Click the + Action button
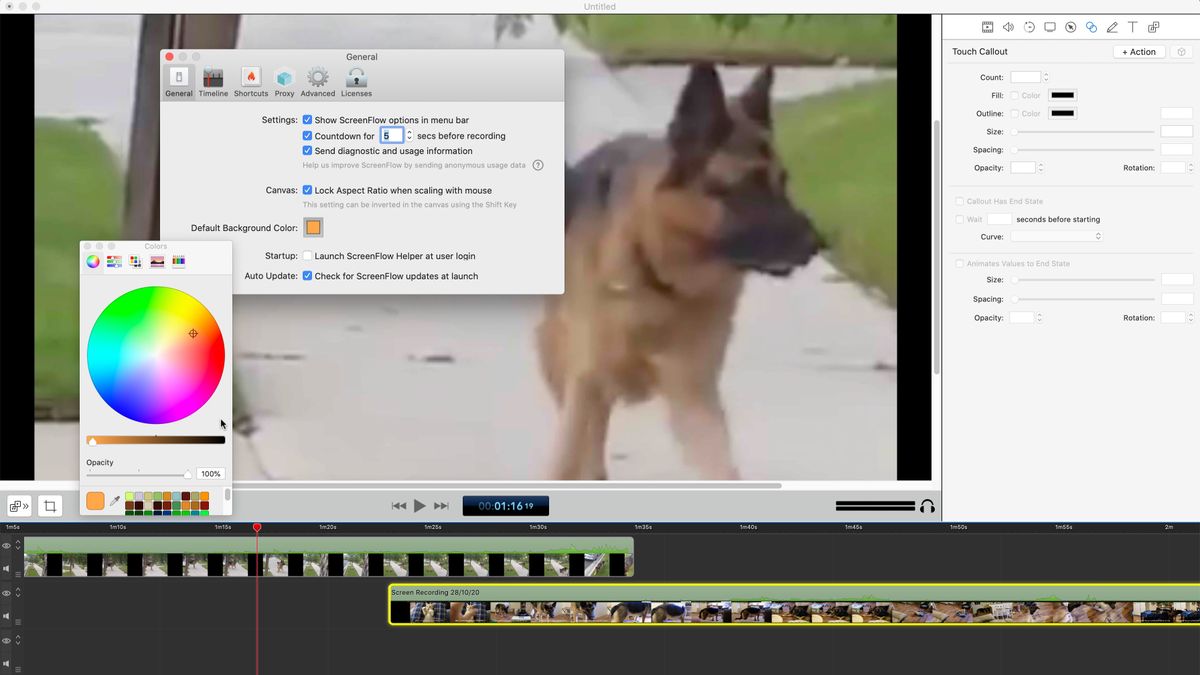Viewport: 1200px width, 675px height. (x=1138, y=52)
